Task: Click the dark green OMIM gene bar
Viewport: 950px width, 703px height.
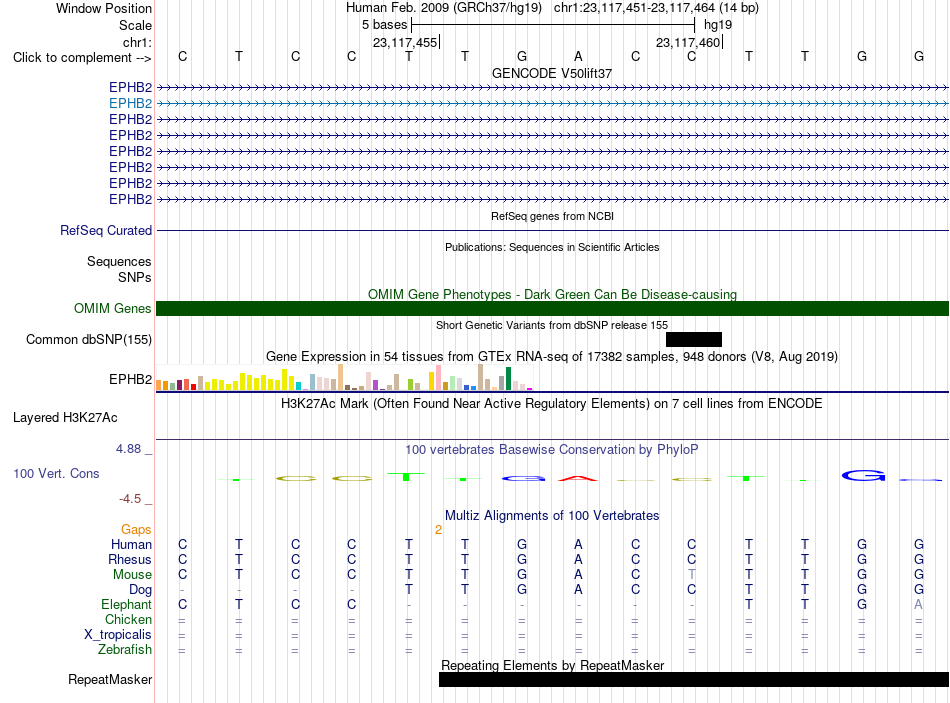Action: [552, 308]
